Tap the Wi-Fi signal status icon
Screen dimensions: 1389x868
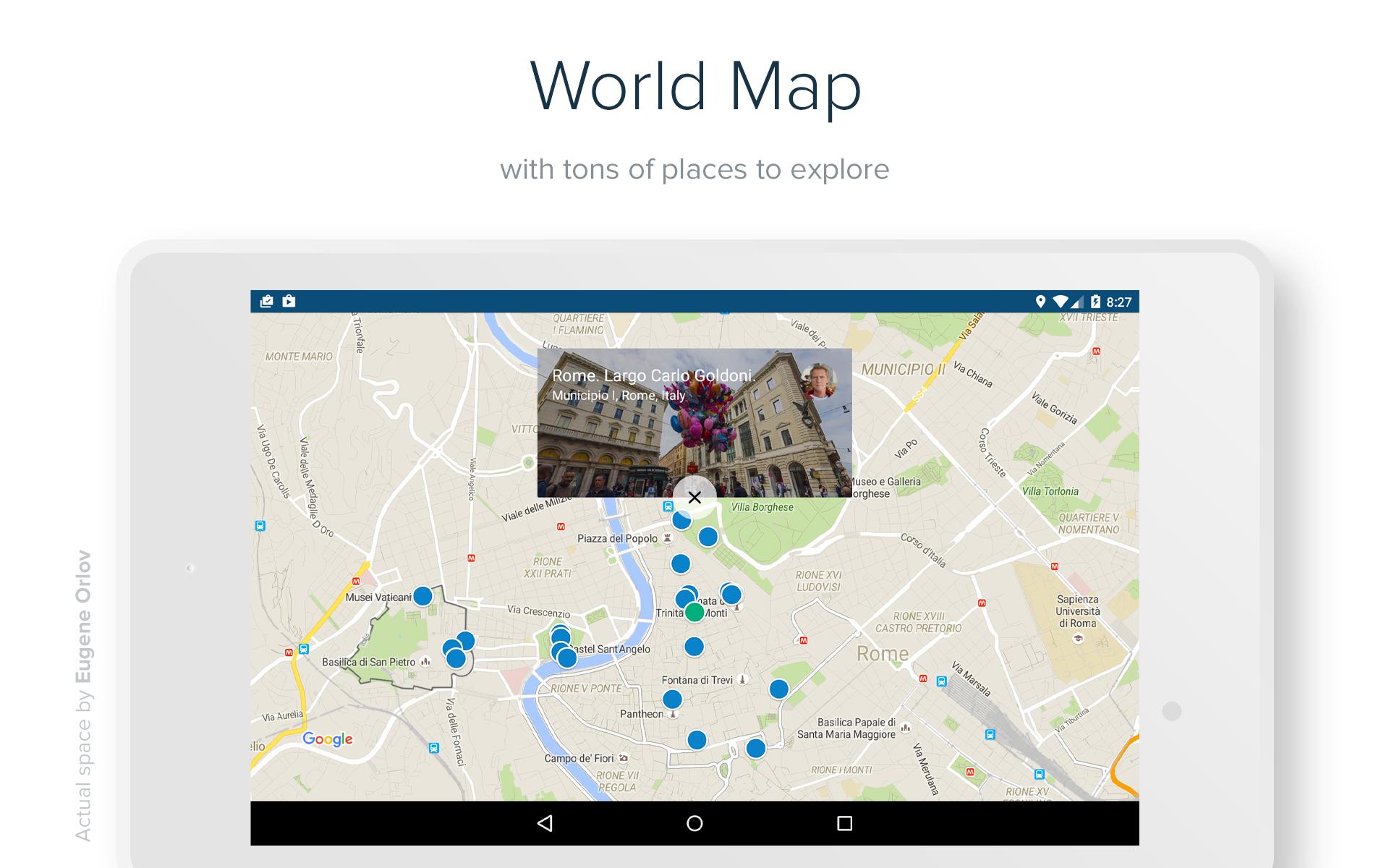click(x=1061, y=302)
